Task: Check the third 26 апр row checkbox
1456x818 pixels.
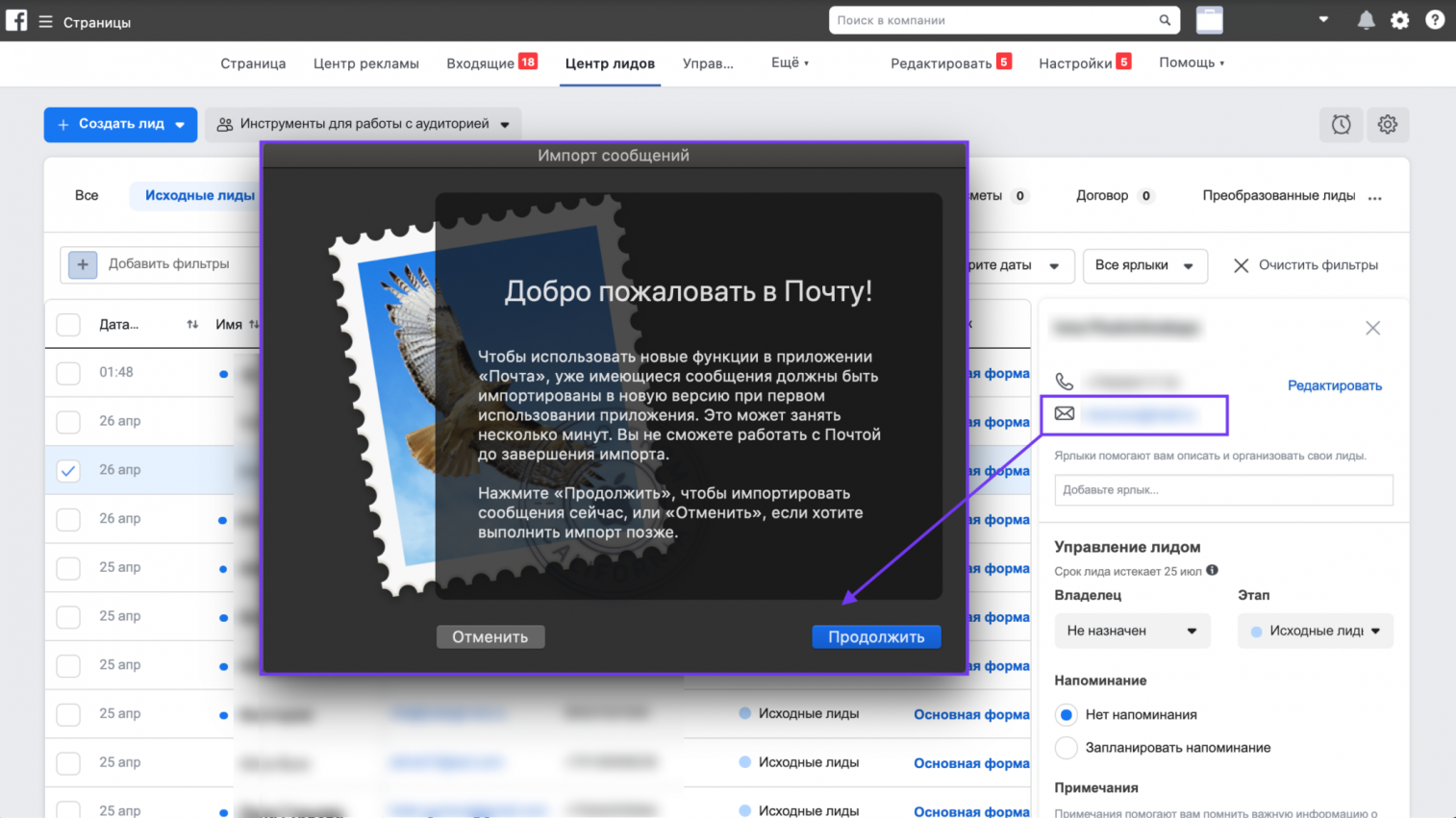Action: 68,520
